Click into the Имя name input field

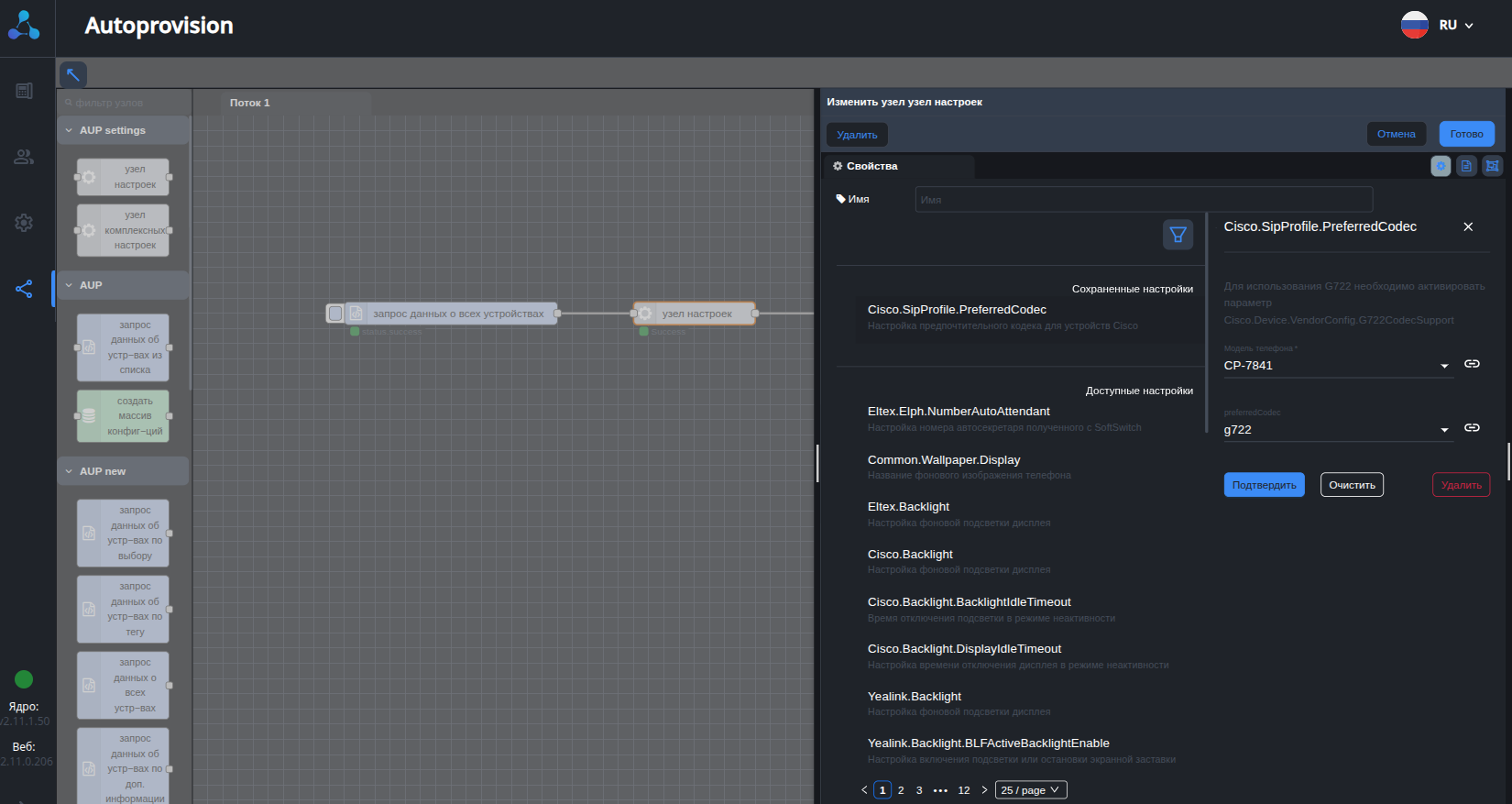pos(1143,199)
